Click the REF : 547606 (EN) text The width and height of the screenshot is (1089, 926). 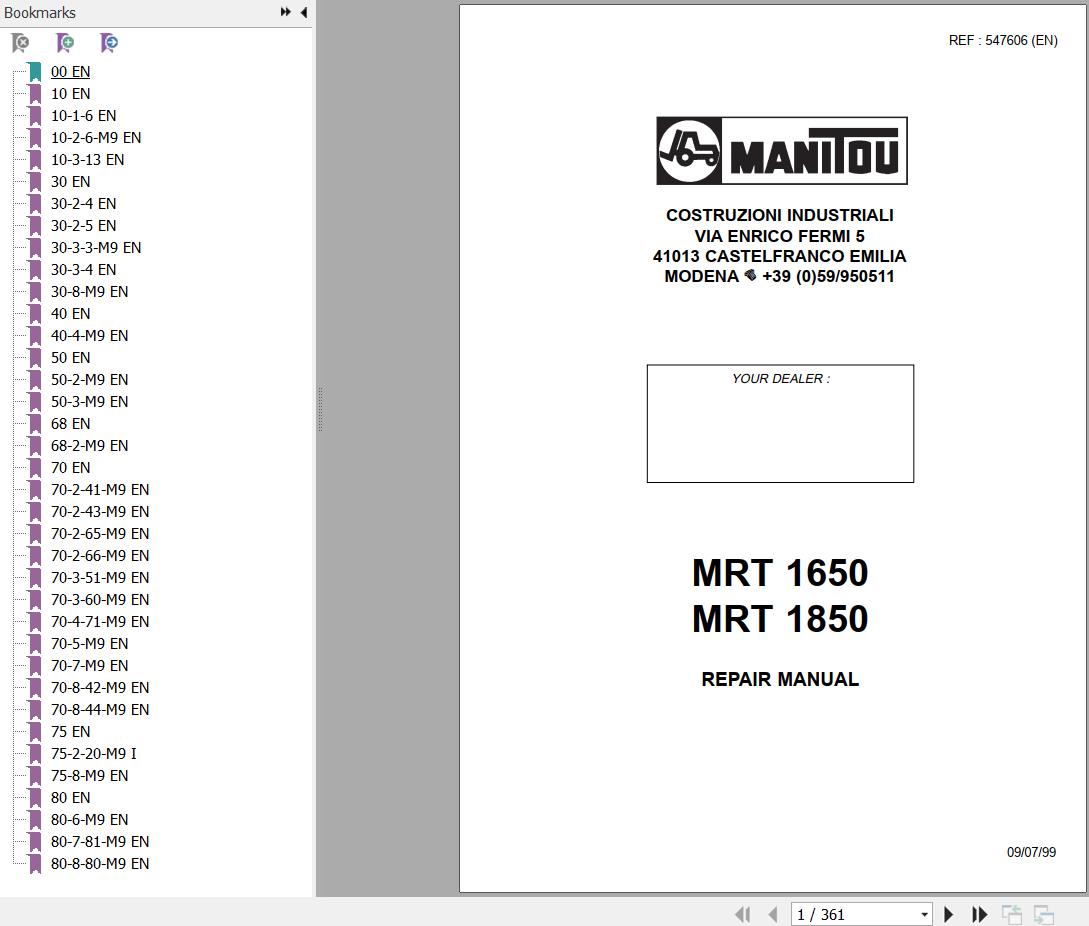tap(1003, 40)
